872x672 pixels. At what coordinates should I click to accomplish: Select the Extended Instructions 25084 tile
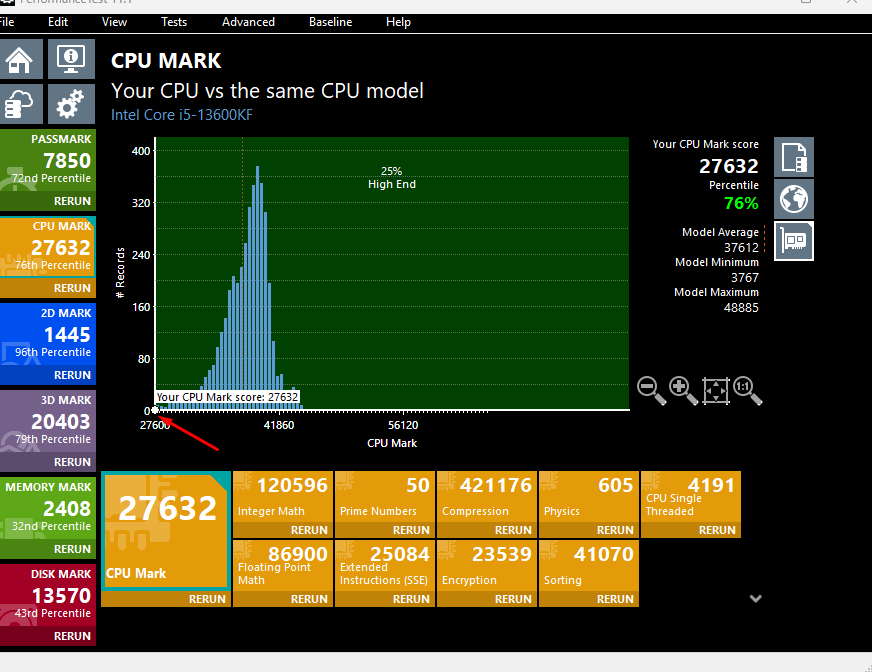385,566
